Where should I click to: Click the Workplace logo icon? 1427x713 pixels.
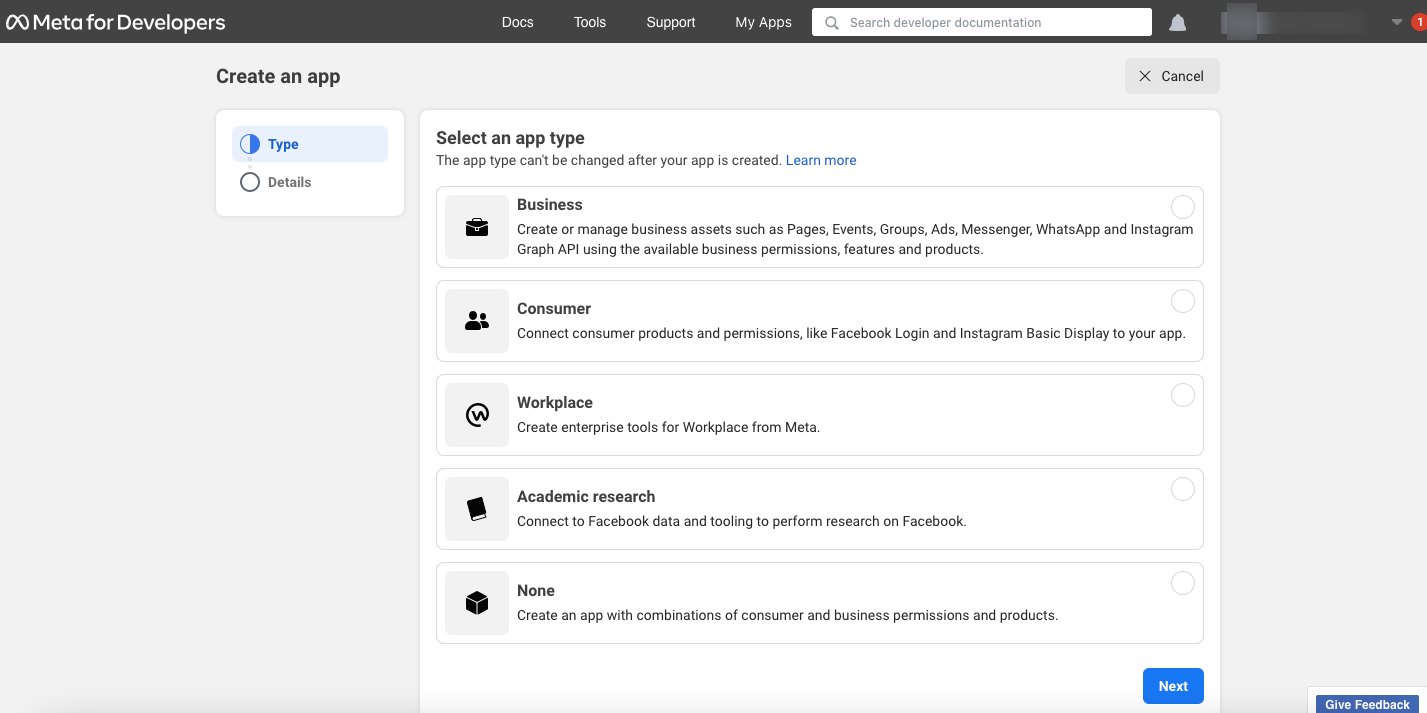(x=477, y=415)
